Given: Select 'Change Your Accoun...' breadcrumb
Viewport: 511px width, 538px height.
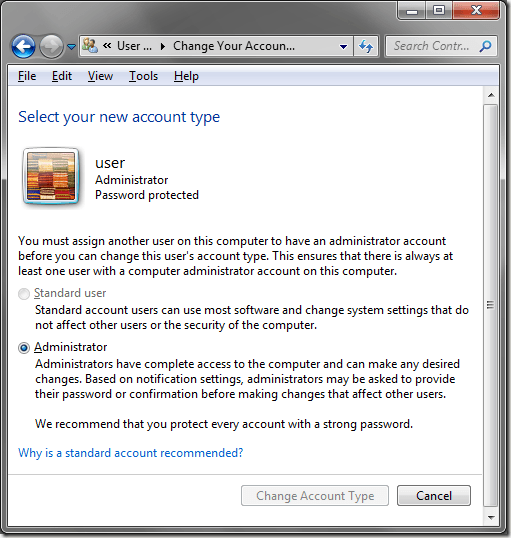Looking at the screenshot, I should (x=234, y=46).
